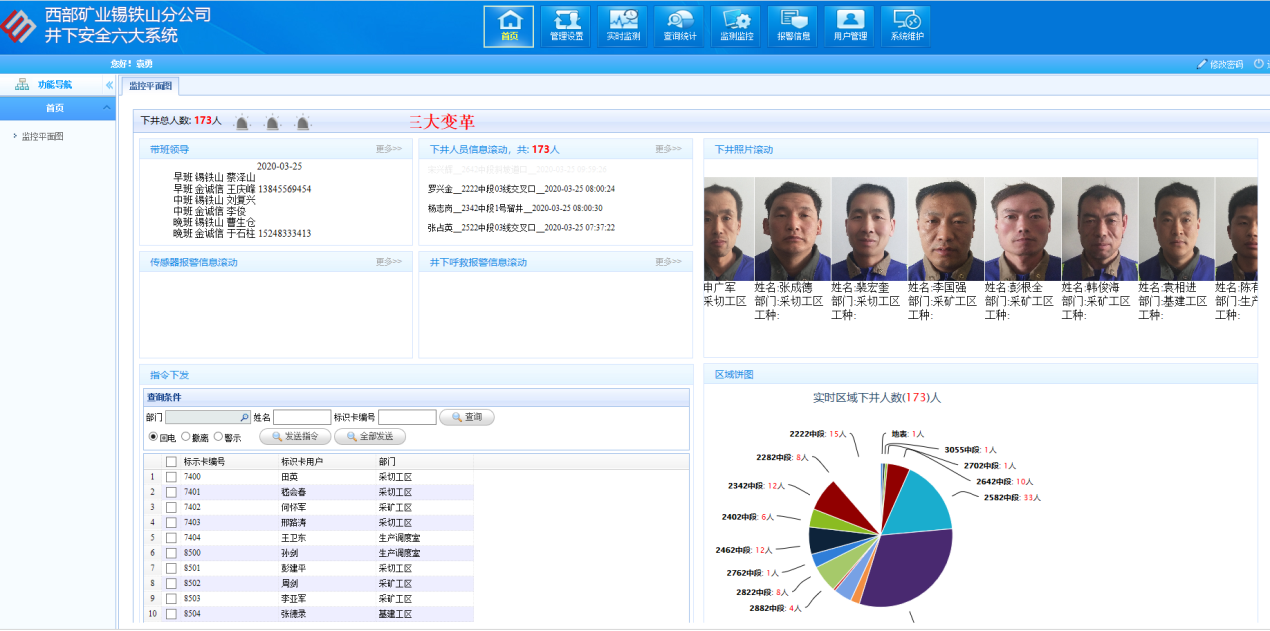Open the 用户管理 user management module
1270x631 pixels.
[850, 26]
